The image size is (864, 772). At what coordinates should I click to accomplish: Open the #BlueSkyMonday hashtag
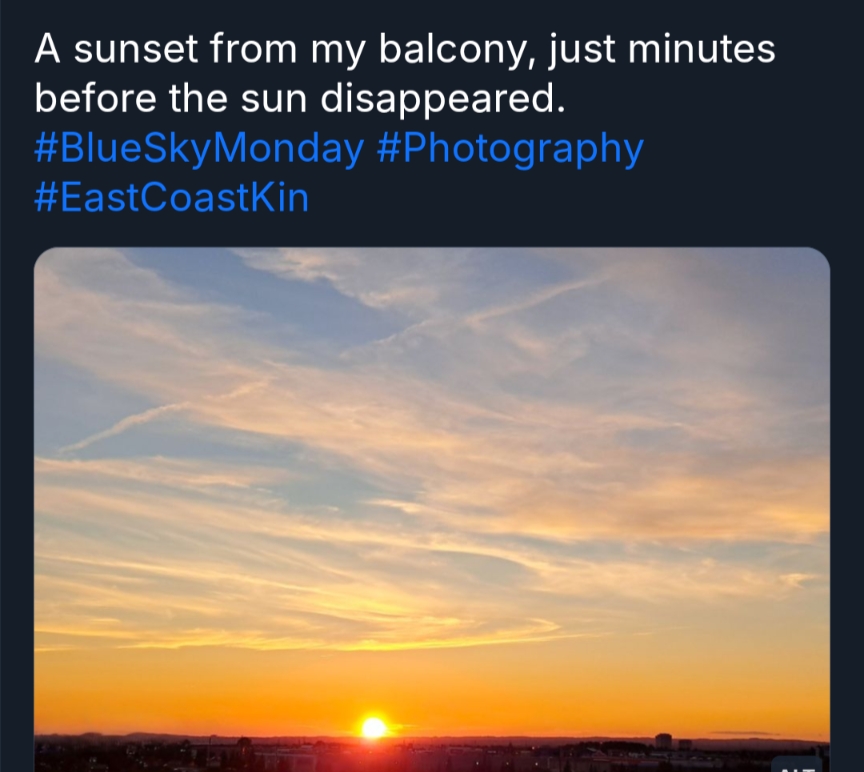pos(198,150)
